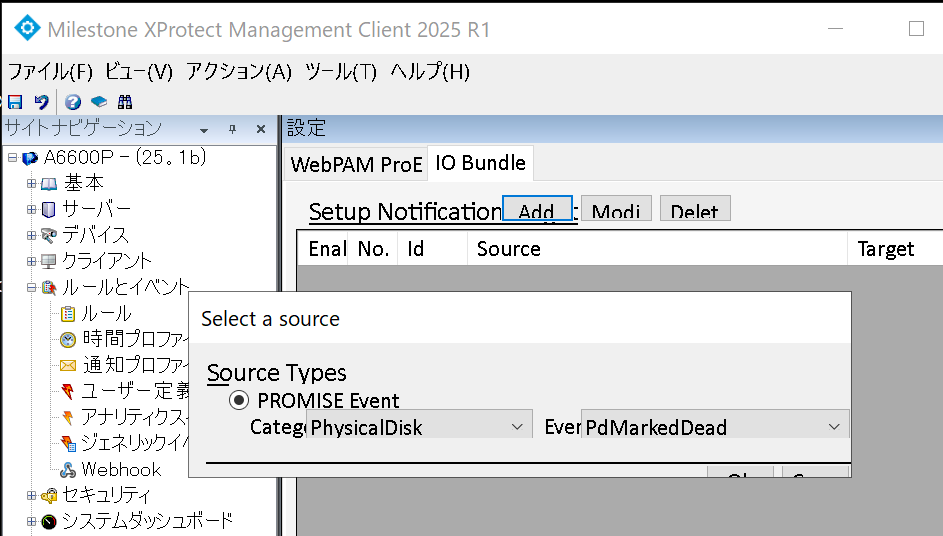Click the blue book toolbar icon
Screen dimensions: 943x536
point(99,102)
